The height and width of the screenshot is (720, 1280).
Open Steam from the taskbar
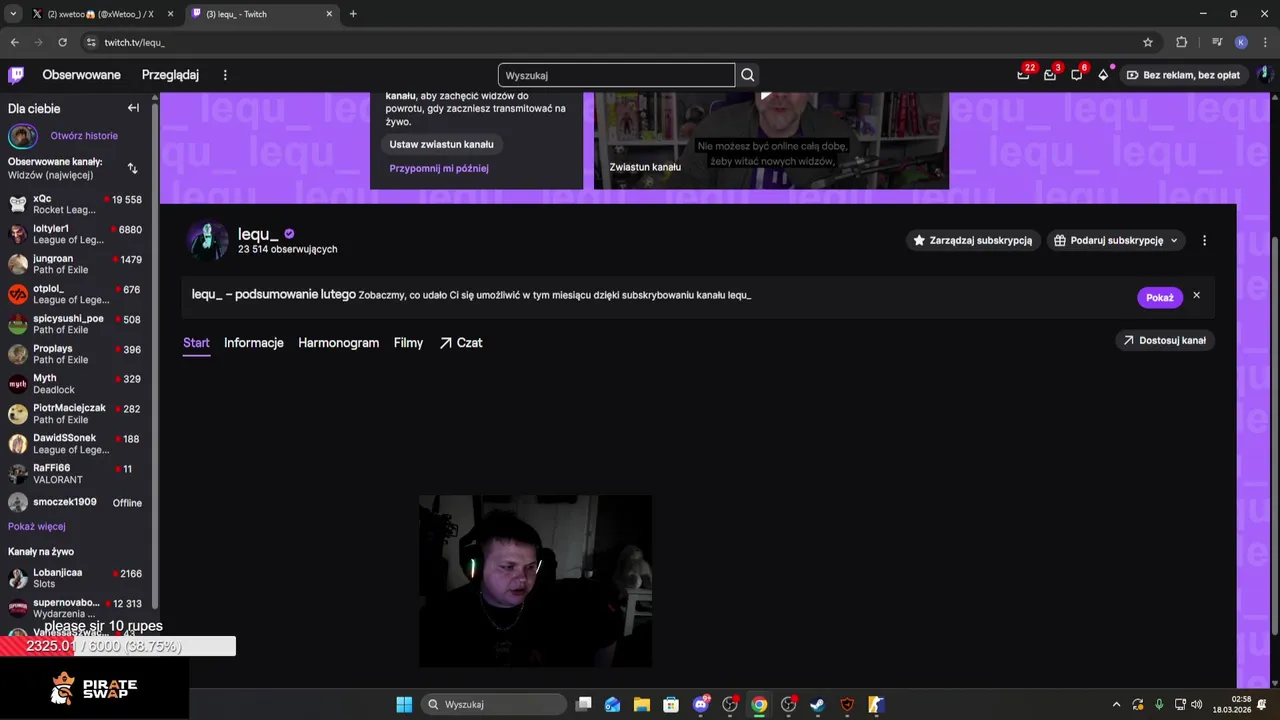tap(817, 704)
